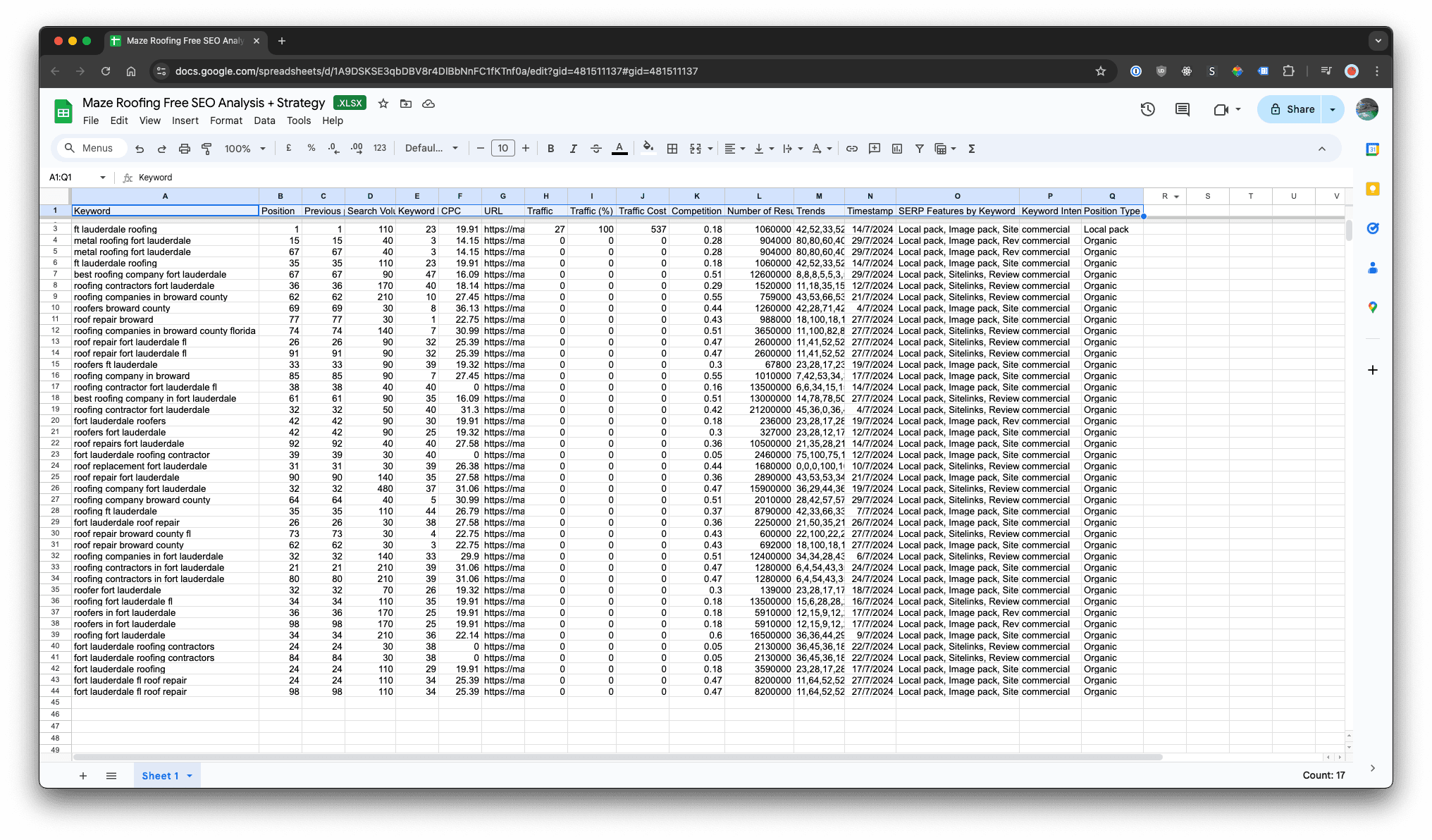The width and height of the screenshot is (1432, 840).
Task: Decrease decimal places icon
Action: click(333, 149)
